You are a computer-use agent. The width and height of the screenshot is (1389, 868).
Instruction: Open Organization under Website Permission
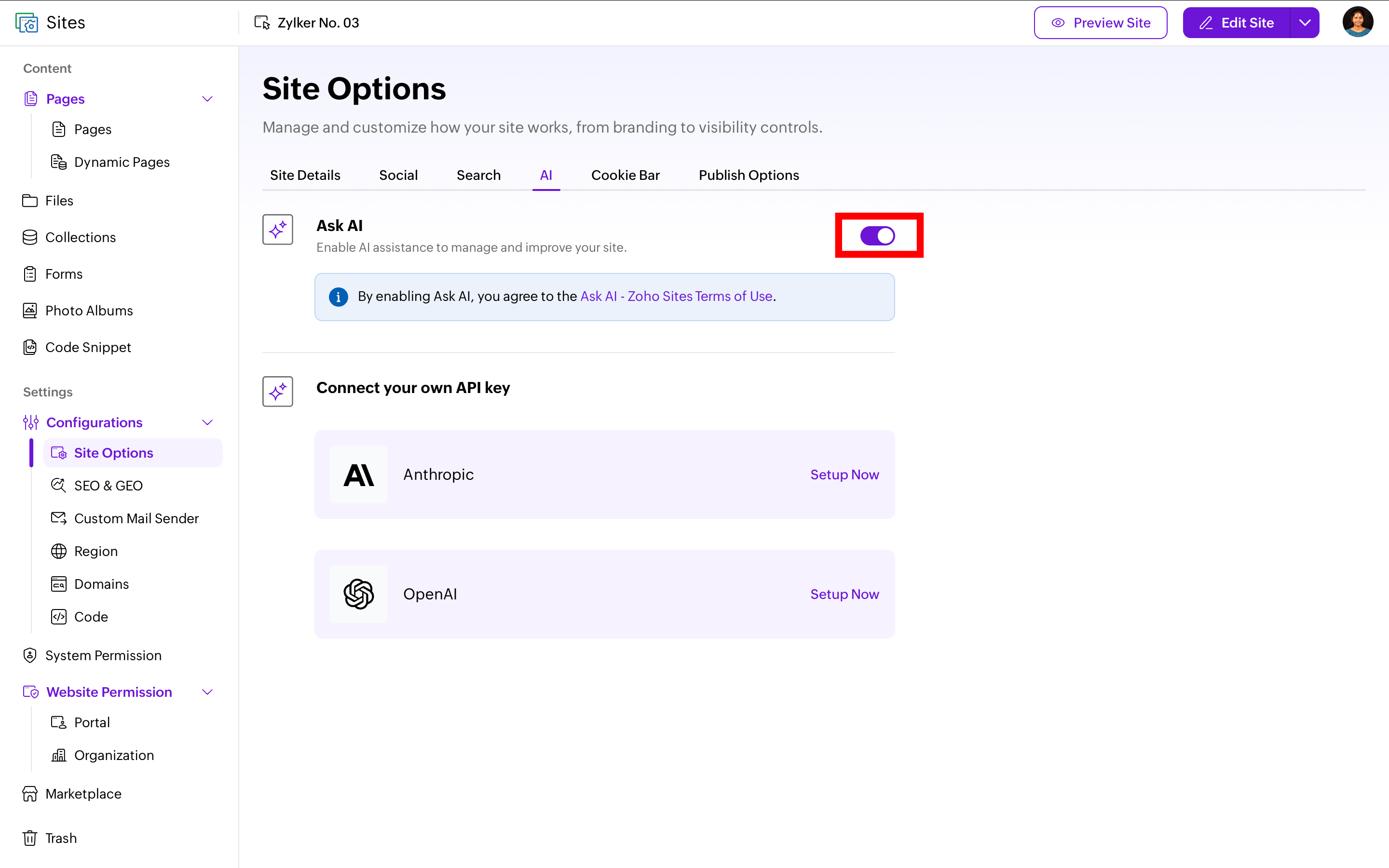click(103, 755)
